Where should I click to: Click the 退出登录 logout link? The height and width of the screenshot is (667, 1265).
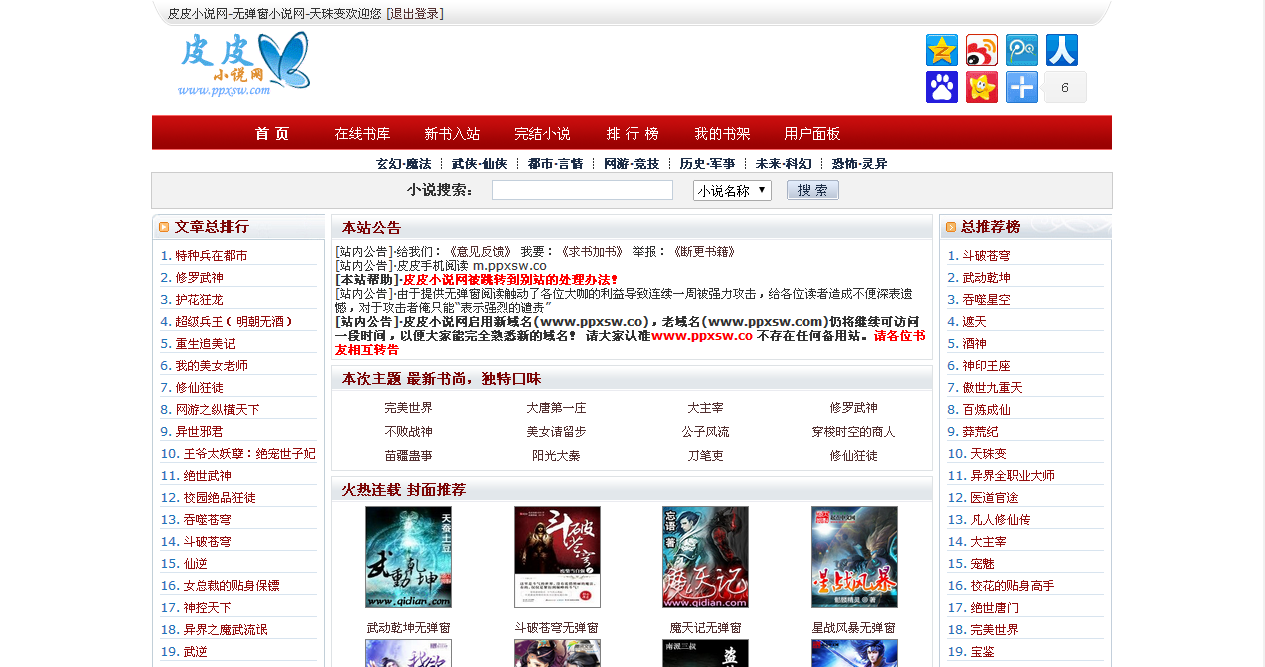coord(415,13)
